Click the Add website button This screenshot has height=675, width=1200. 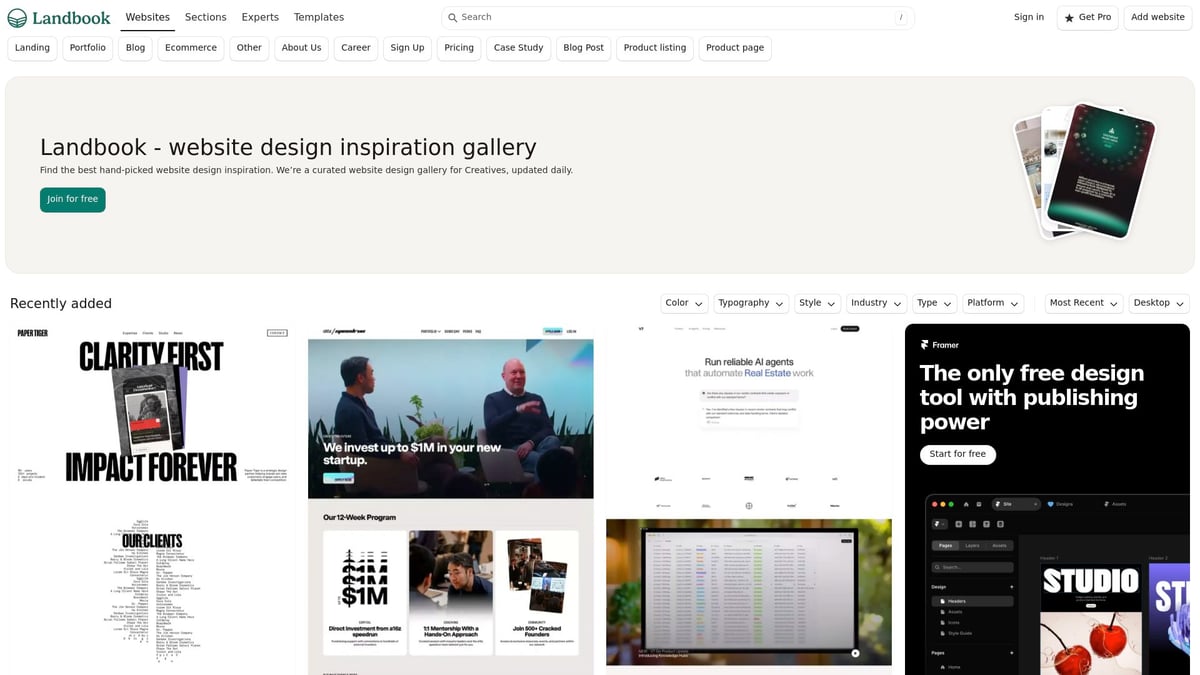click(1157, 17)
